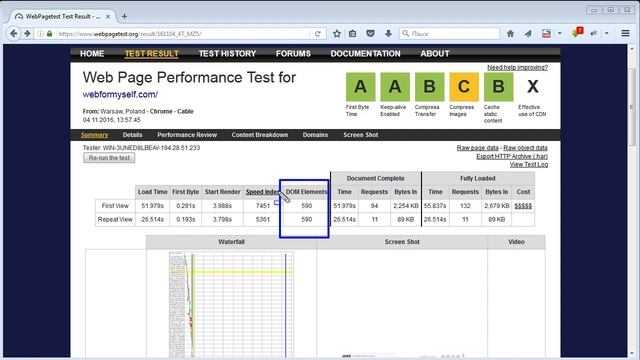Expand dropdown arrow beside red toolbar icon

(x=560, y=33)
